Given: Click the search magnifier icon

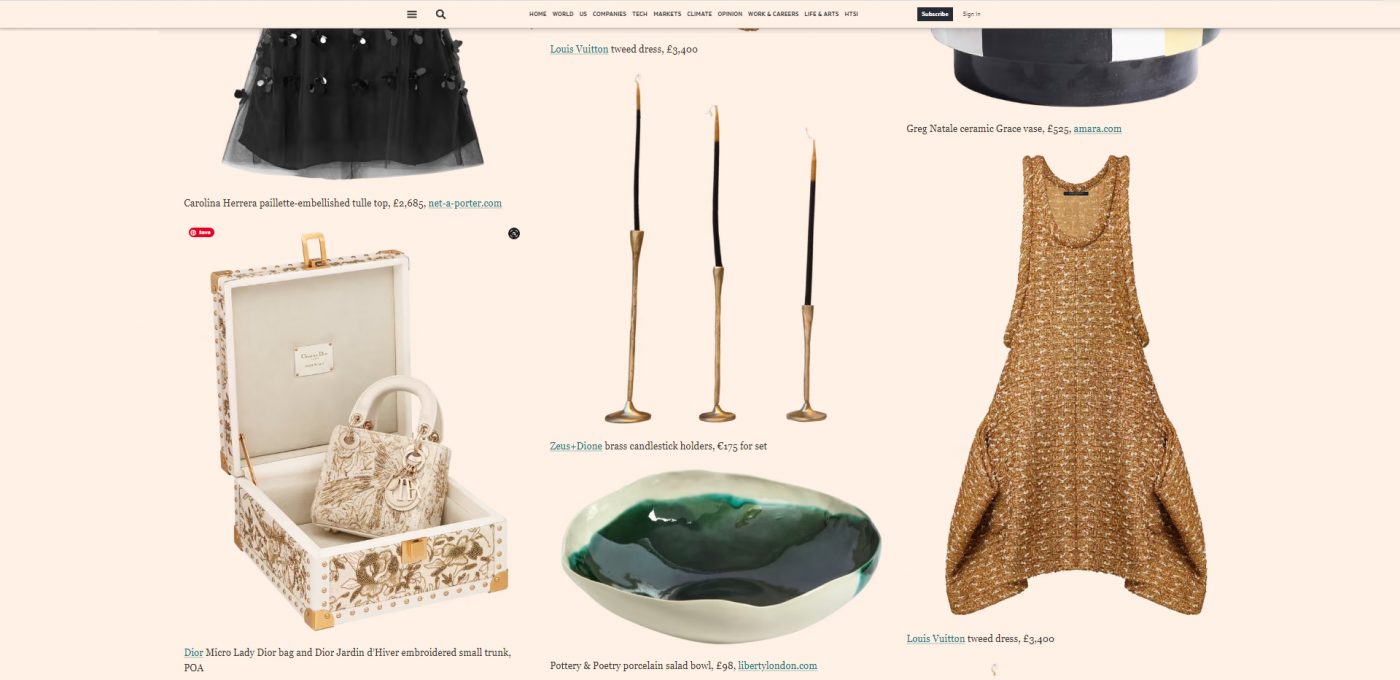Looking at the screenshot, I should pyautogui.click(x=441, y=14).
